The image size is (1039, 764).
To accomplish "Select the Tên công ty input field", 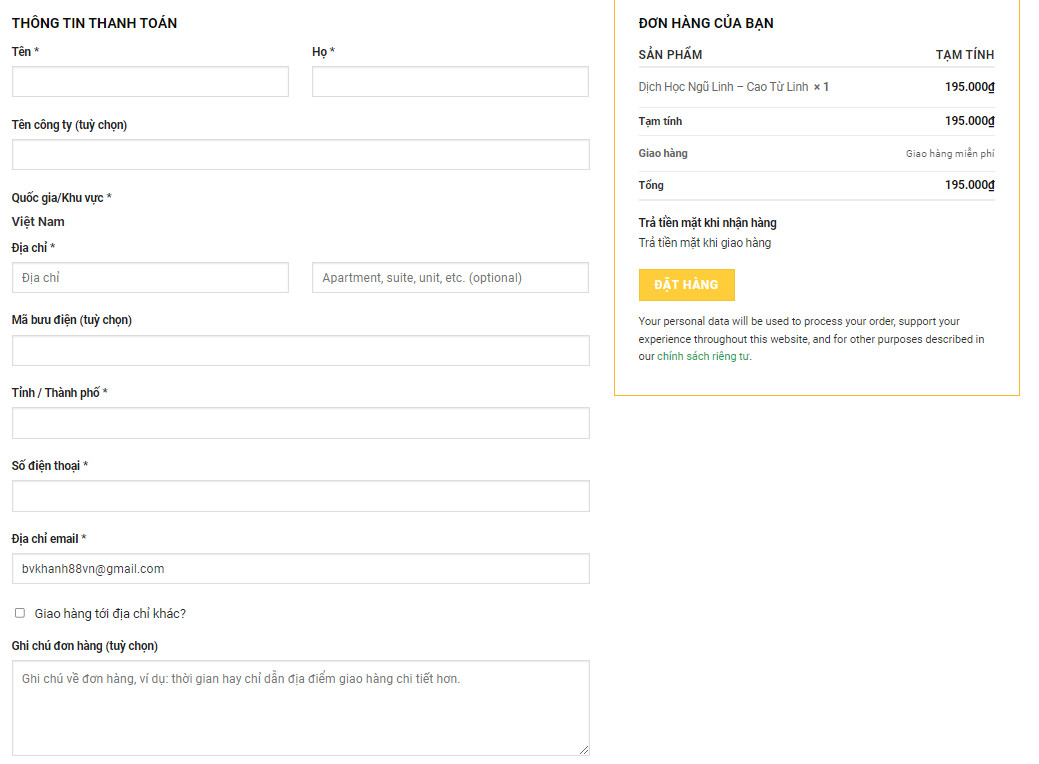I will pyautogui.click(x=300, y=155).
